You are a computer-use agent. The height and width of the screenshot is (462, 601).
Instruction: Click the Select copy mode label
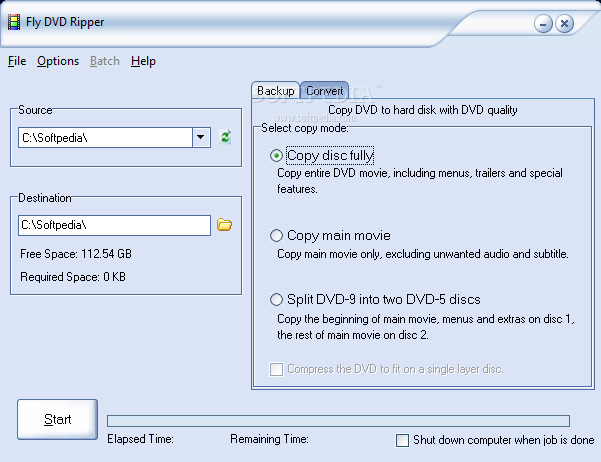[305, 128]
